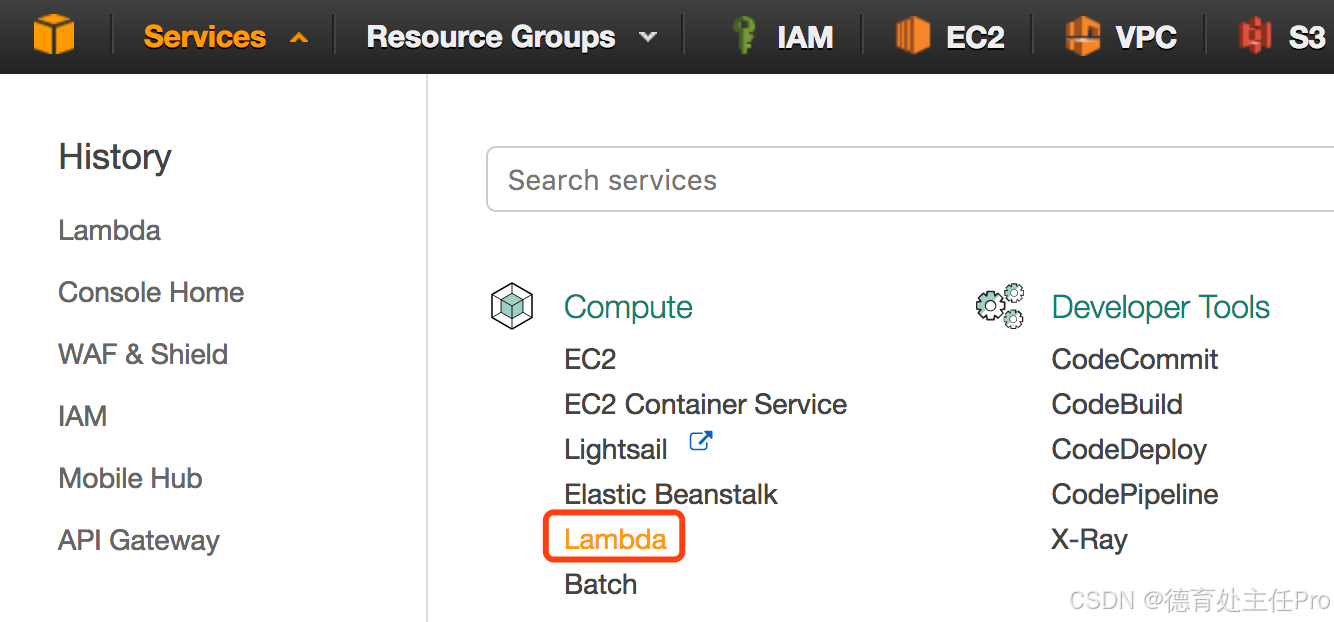Open IAM shortcut in top bar
1334x622 pixels.
(805, 37)
